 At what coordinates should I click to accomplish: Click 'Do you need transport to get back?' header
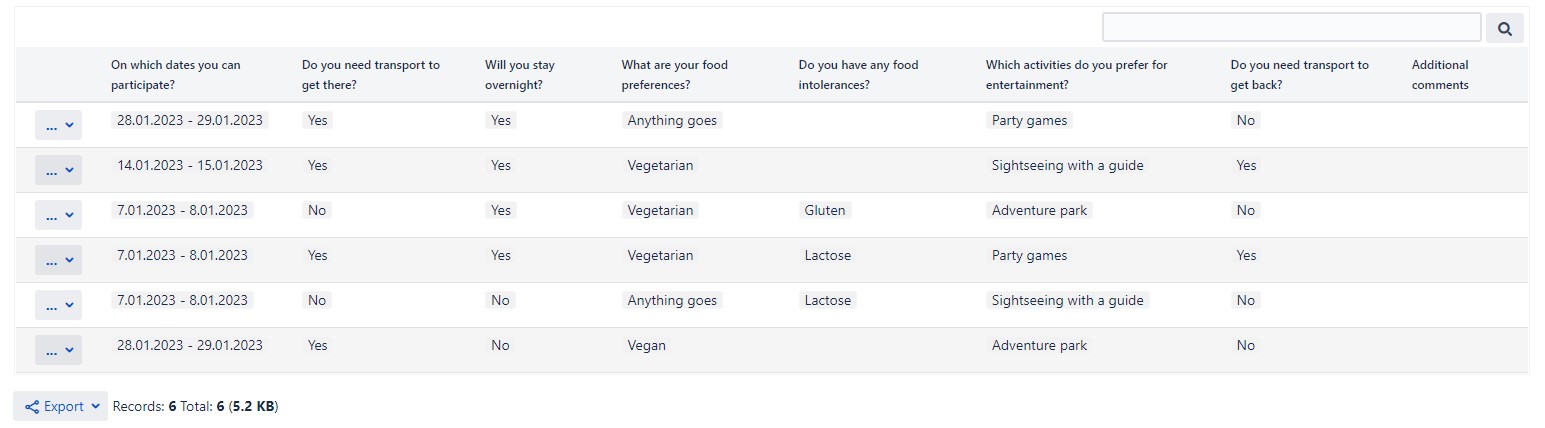point(1300,75)
